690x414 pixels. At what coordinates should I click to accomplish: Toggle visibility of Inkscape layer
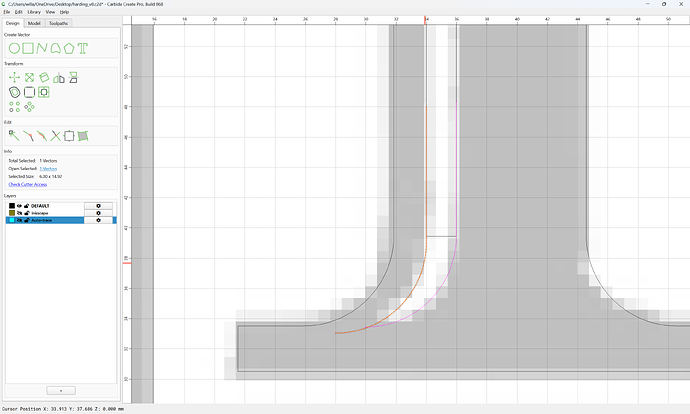[x=19, y=213]
